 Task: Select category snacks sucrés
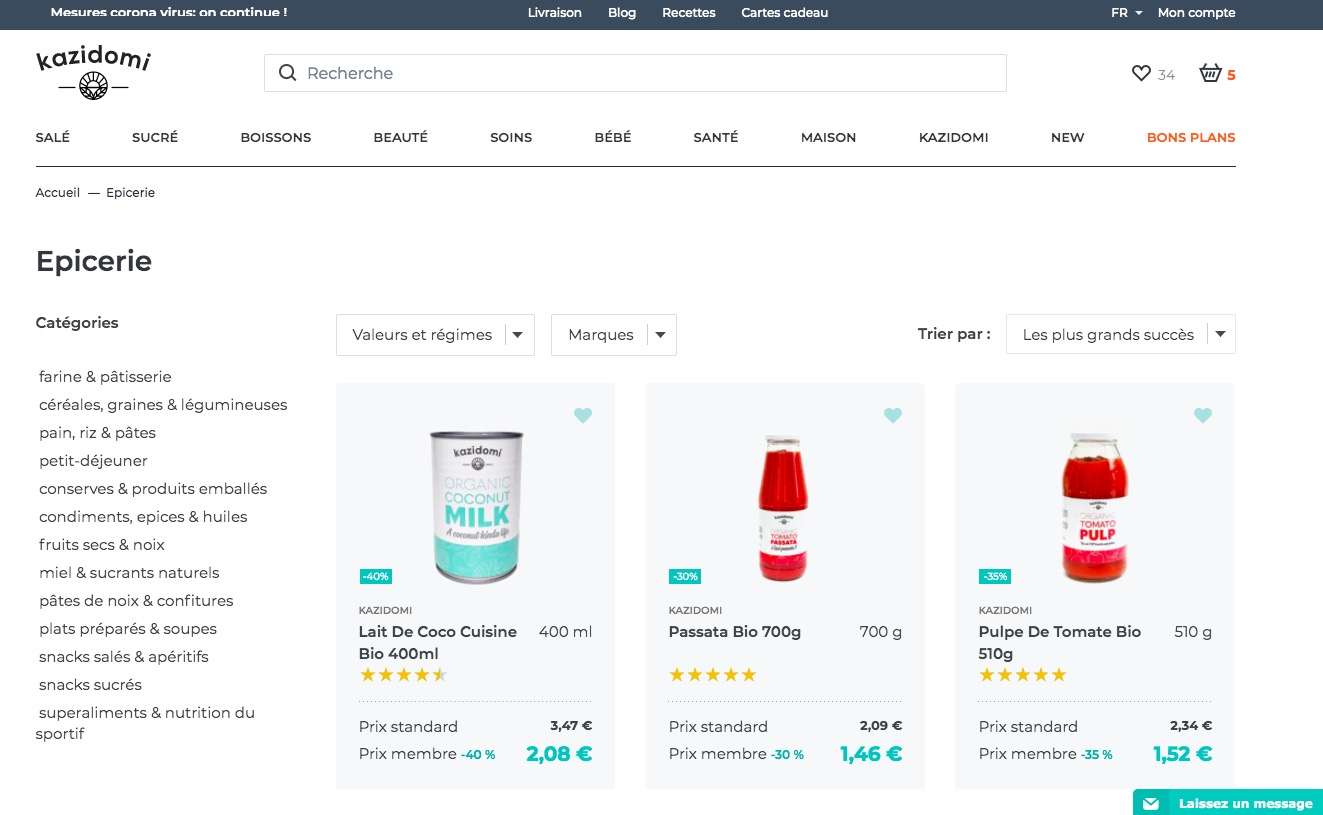pos(90,685)
